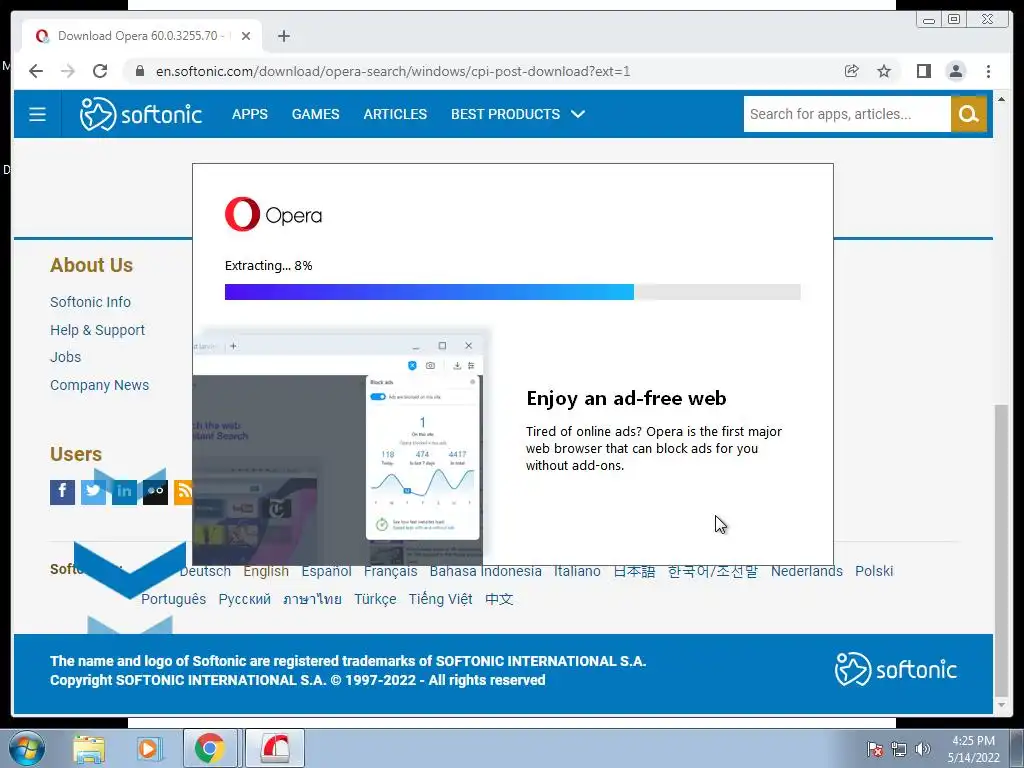
Task: Switch language to Português
Action: 173,600
